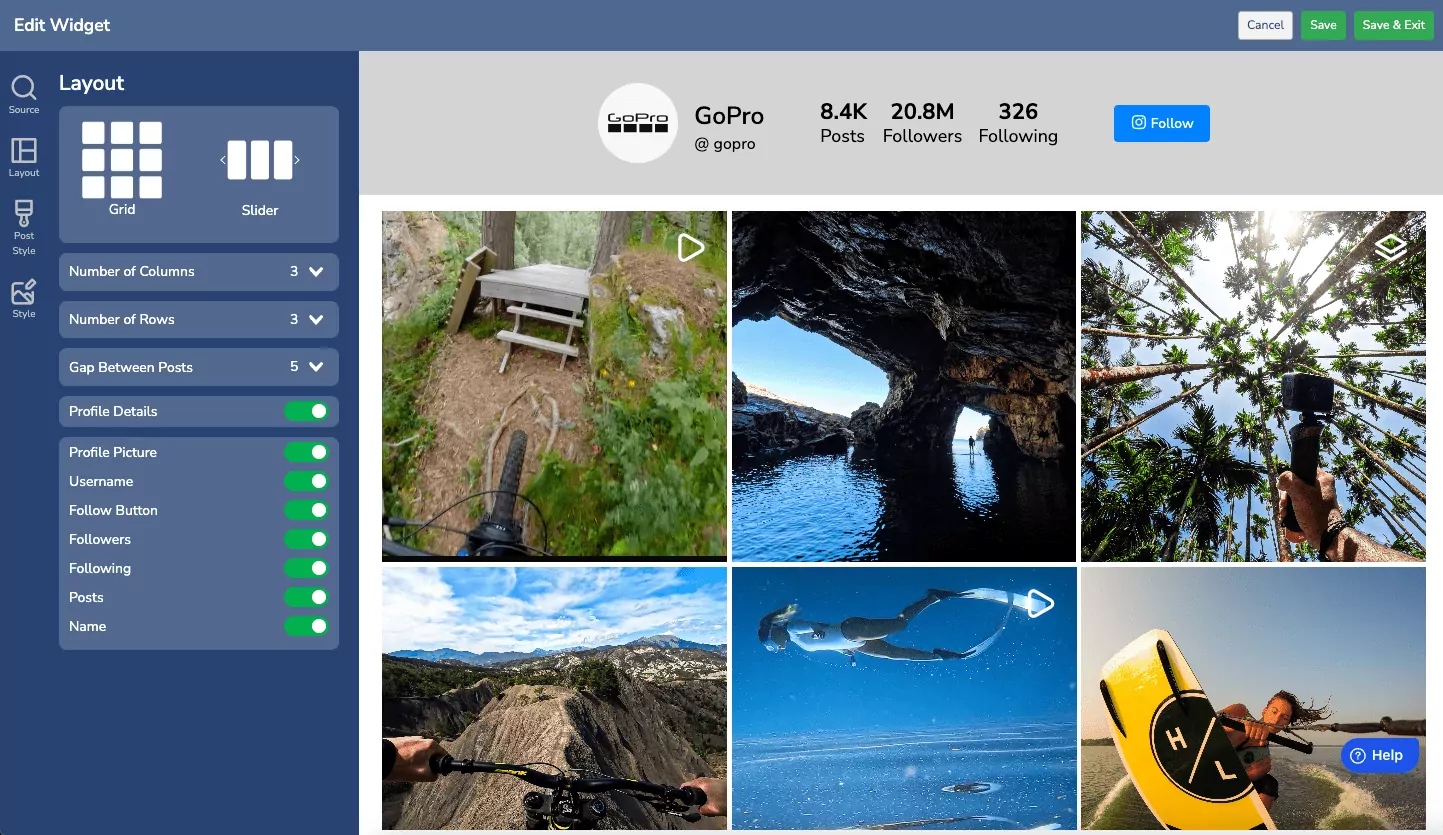Screen dimensions: 1443x835
Task: Turn off the Follow Button toggle
Action: coord(306,510)
